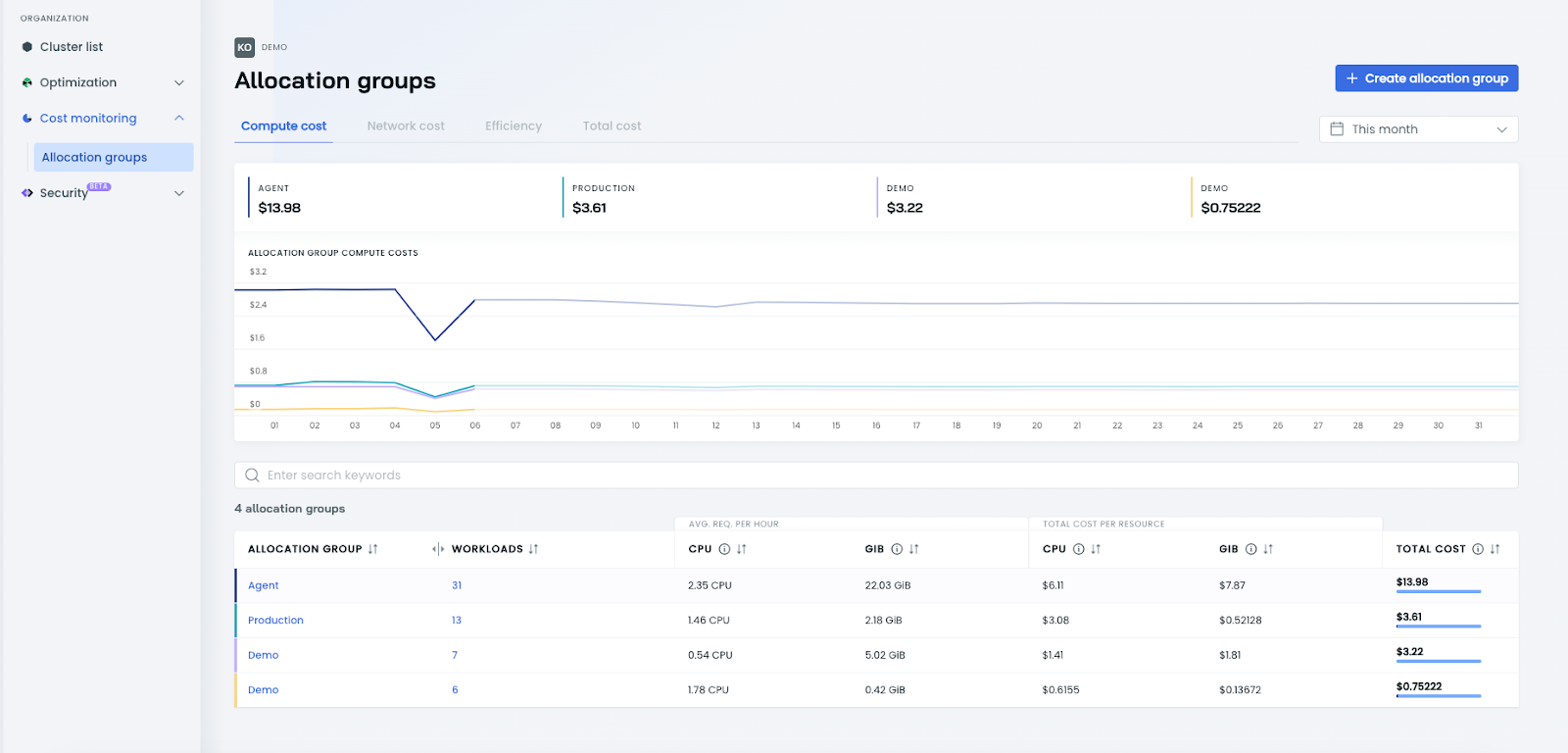
Task: Click Production CPU value 1.46 CPU
Action: point(709,621)
